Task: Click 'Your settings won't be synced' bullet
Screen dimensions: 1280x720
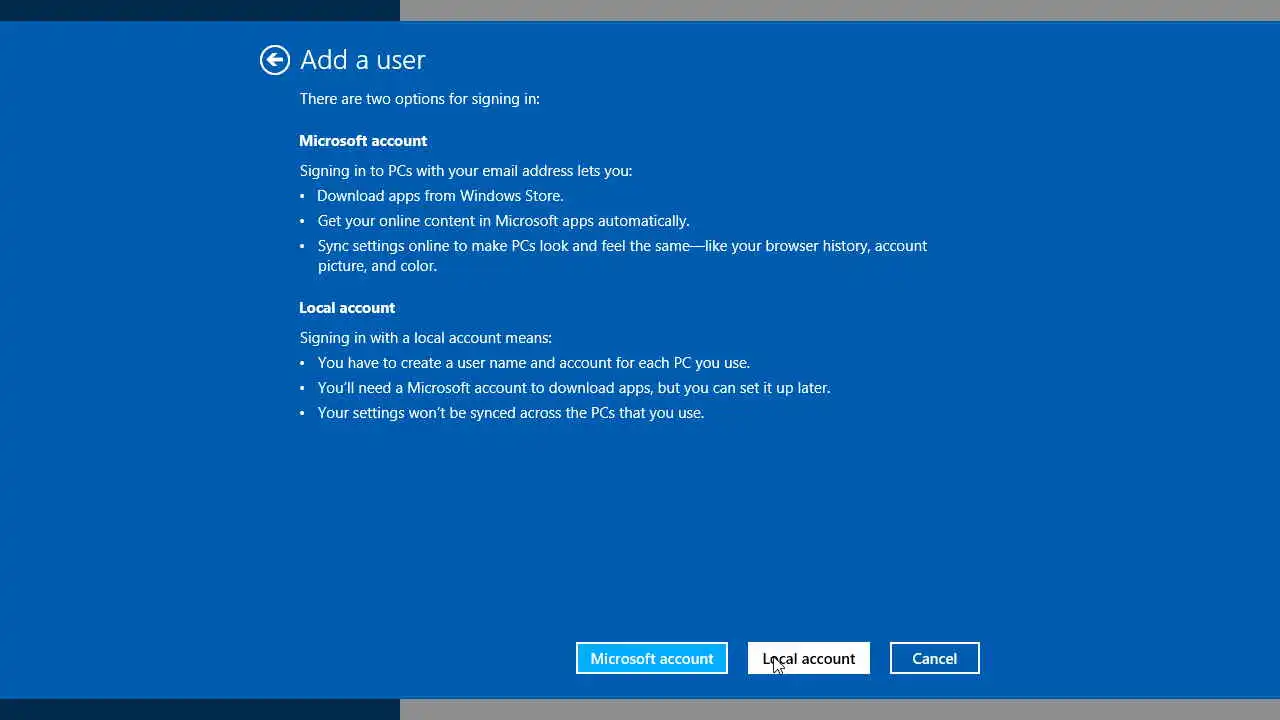Action: pyautogui.click(x=511, y=413)
